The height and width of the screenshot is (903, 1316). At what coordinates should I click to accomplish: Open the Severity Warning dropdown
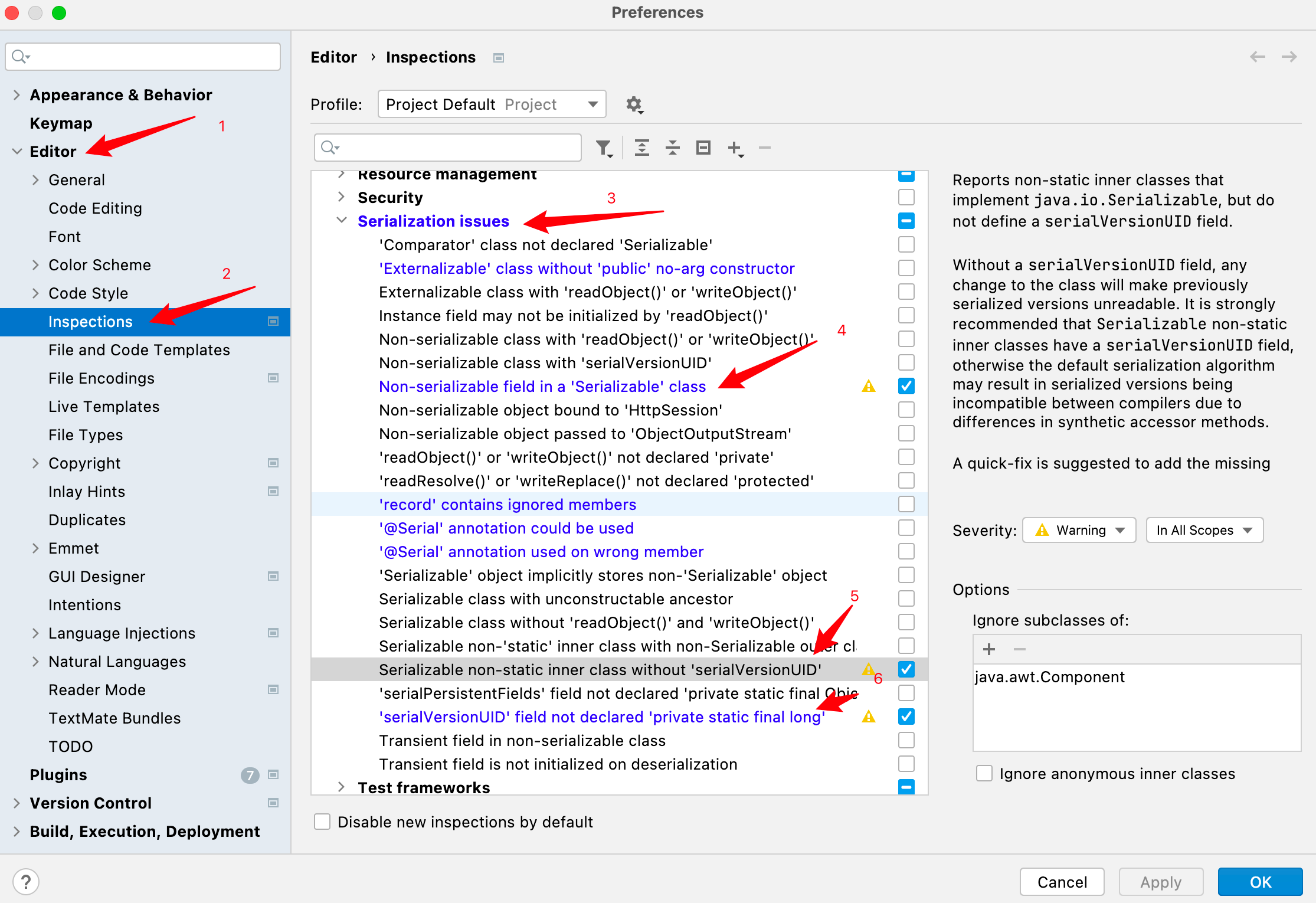pos(1079,530)
